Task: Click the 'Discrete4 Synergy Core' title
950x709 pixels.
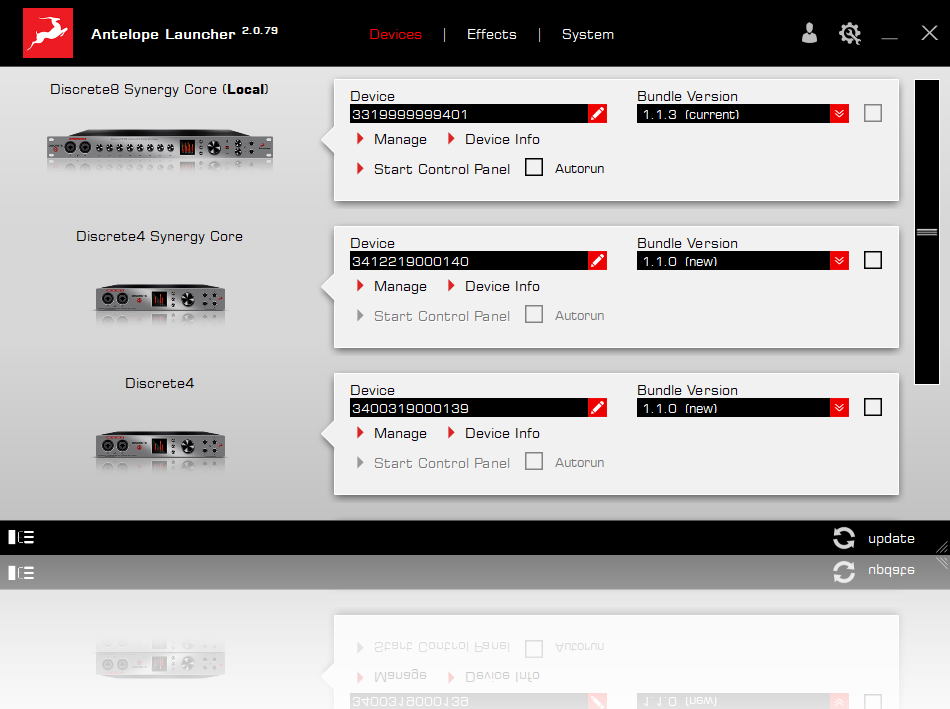Action: pyautogui.click(x=159, y=236)
